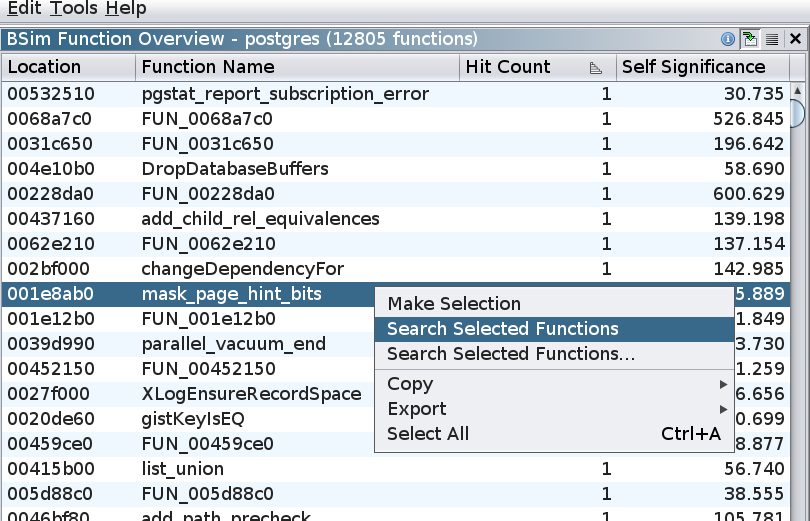This screenshot has width=810, height=521.
Task: Close the BSim Function Overview panel
Action: 794,40
